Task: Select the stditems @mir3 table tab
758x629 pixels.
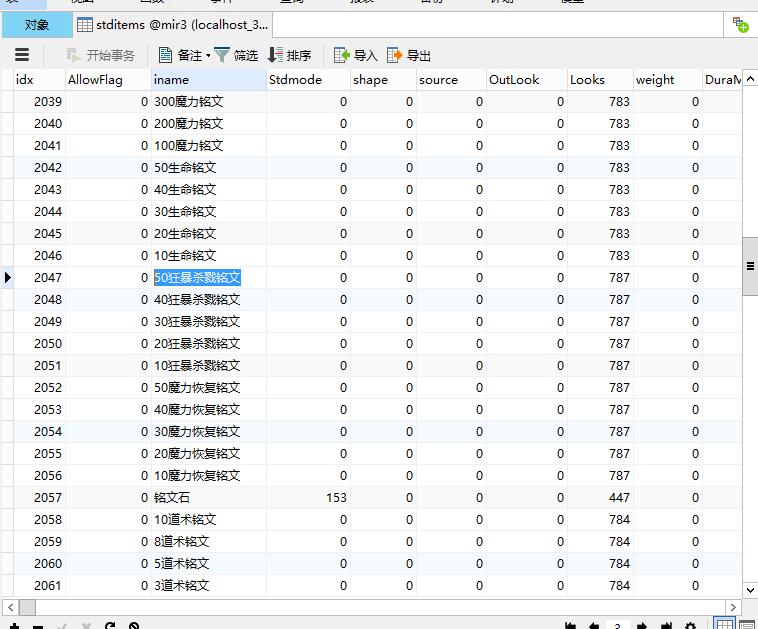Action: (x=171, y=25)
